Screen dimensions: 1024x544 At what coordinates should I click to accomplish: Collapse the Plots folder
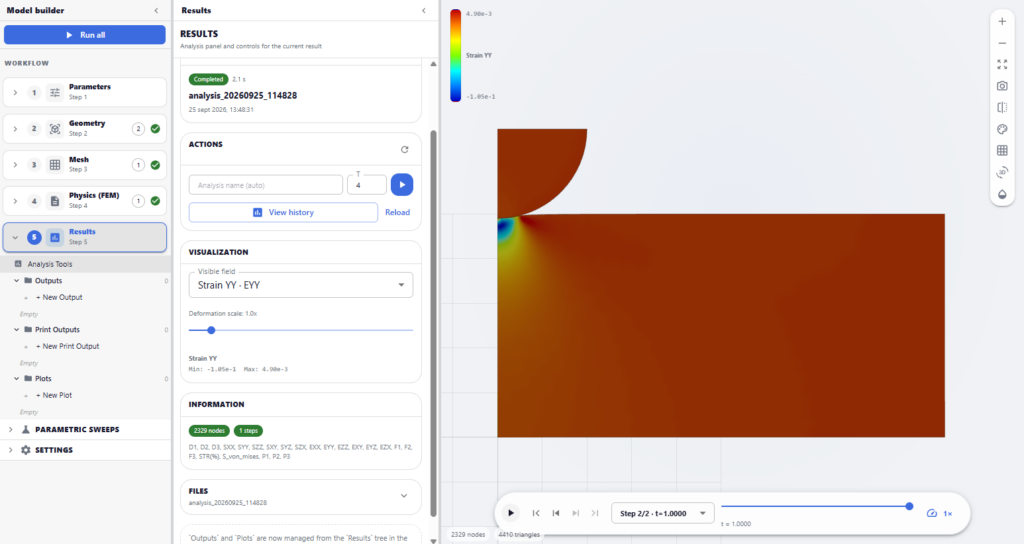[x=17, y=379]
